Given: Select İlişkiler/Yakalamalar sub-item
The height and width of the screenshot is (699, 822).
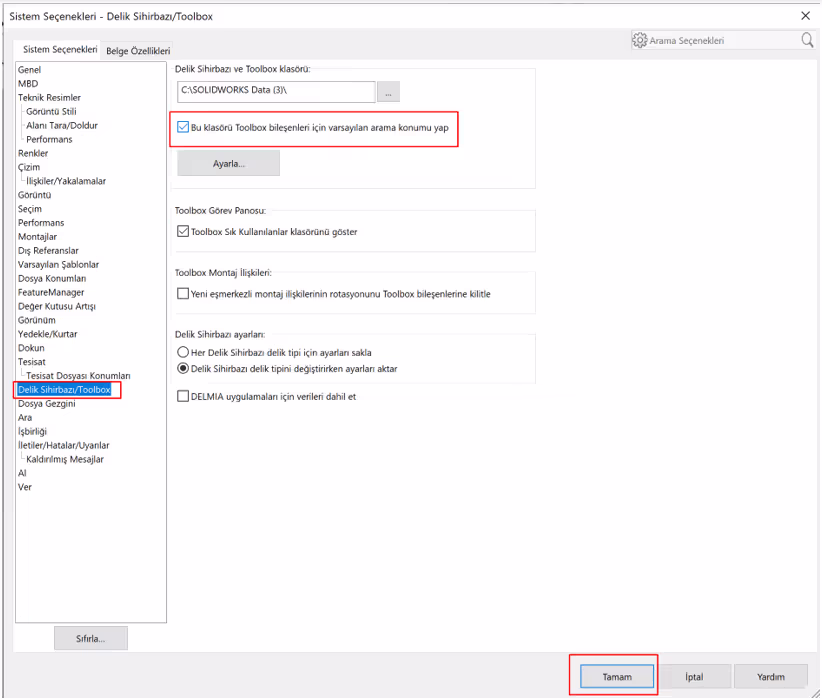Looking at the screenshot, I should (x=66, y=181).
